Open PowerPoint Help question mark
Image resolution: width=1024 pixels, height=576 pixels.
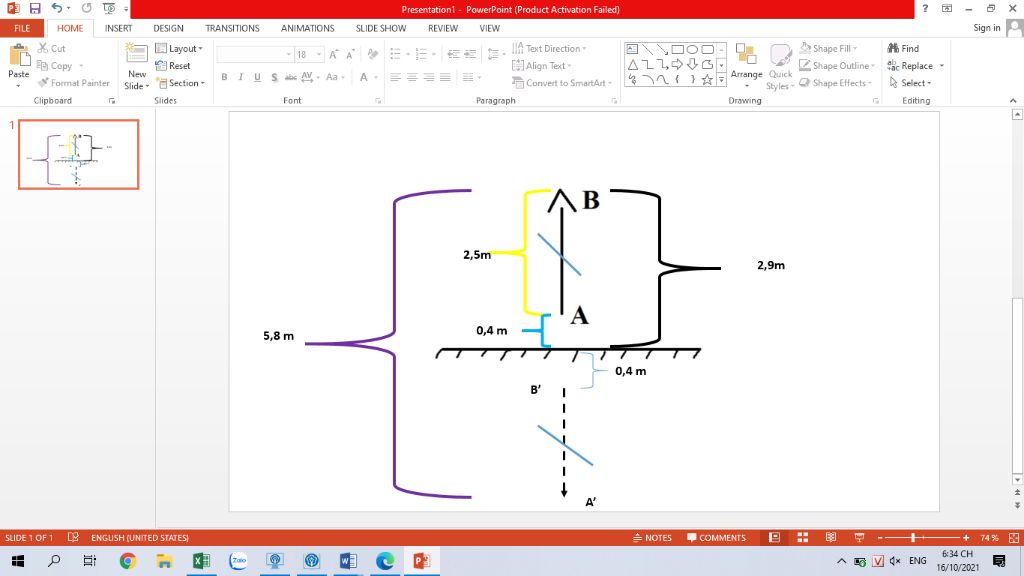[925, 8]
